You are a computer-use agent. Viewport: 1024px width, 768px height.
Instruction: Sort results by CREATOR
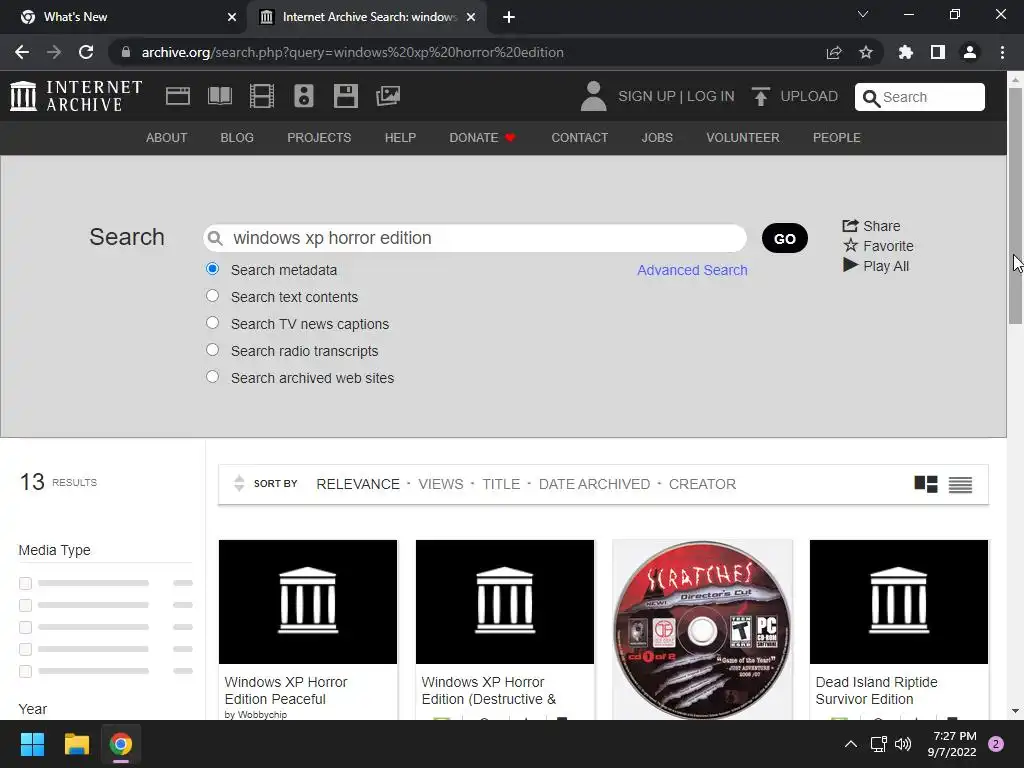point(702,484)
